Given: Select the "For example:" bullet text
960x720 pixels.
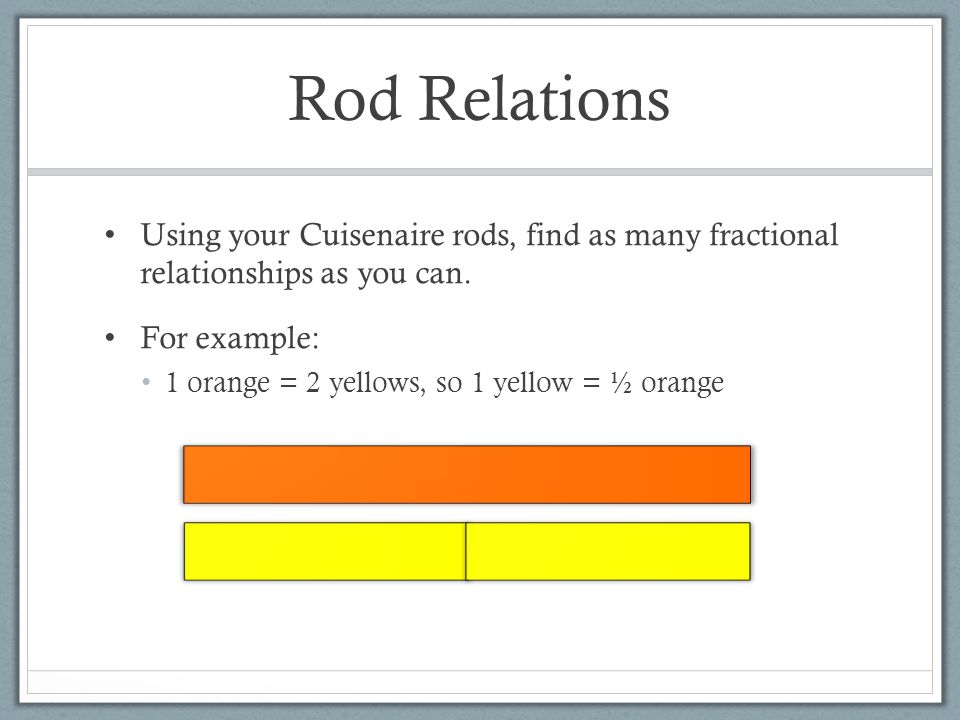Looking at the screenshot, I should pyautogui.click(x=230, y=338).
